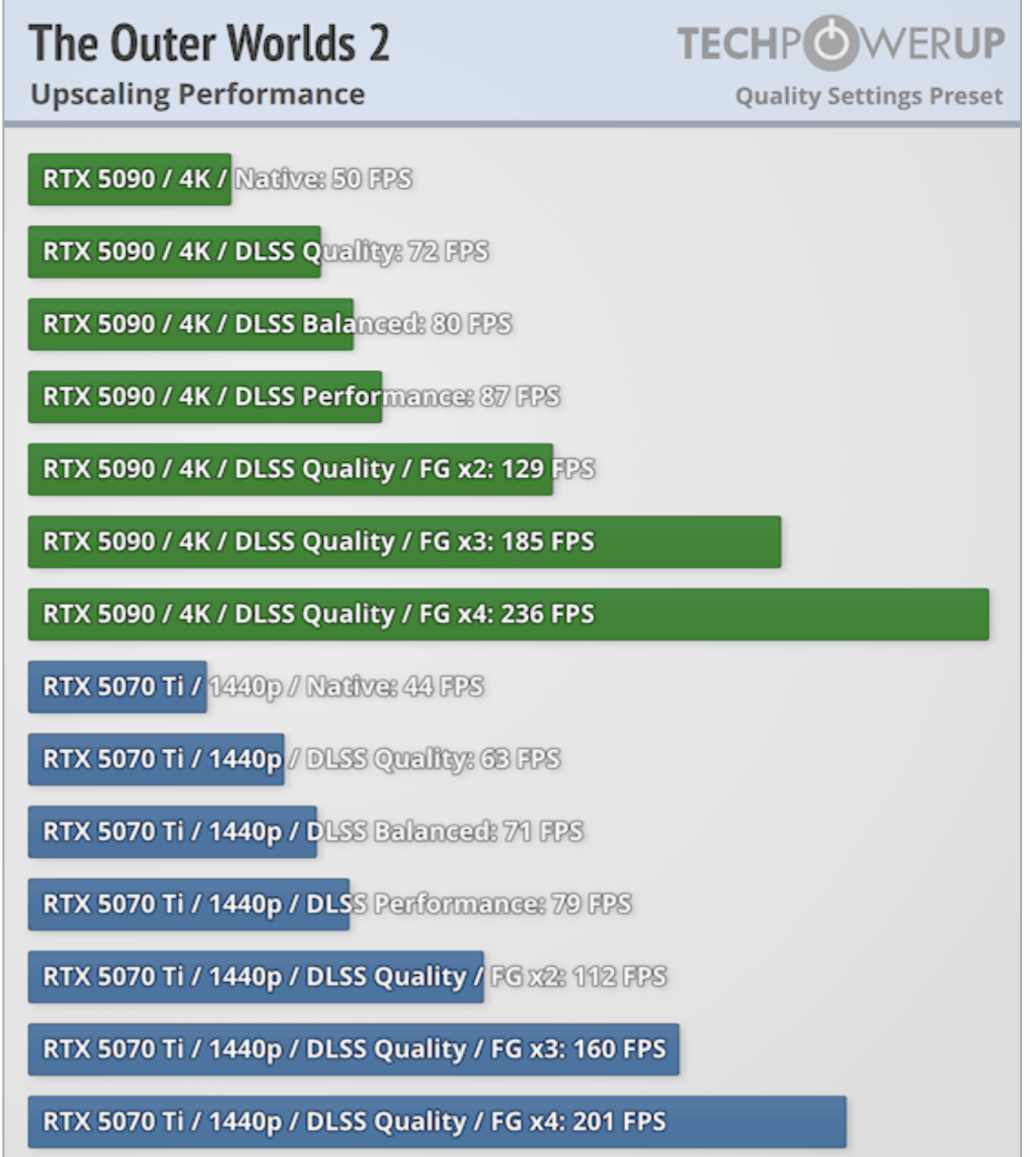Click the RTX 5090 FG x3 185 FPS bar
Screen dimensions: 1030x1157
(404, 542)
